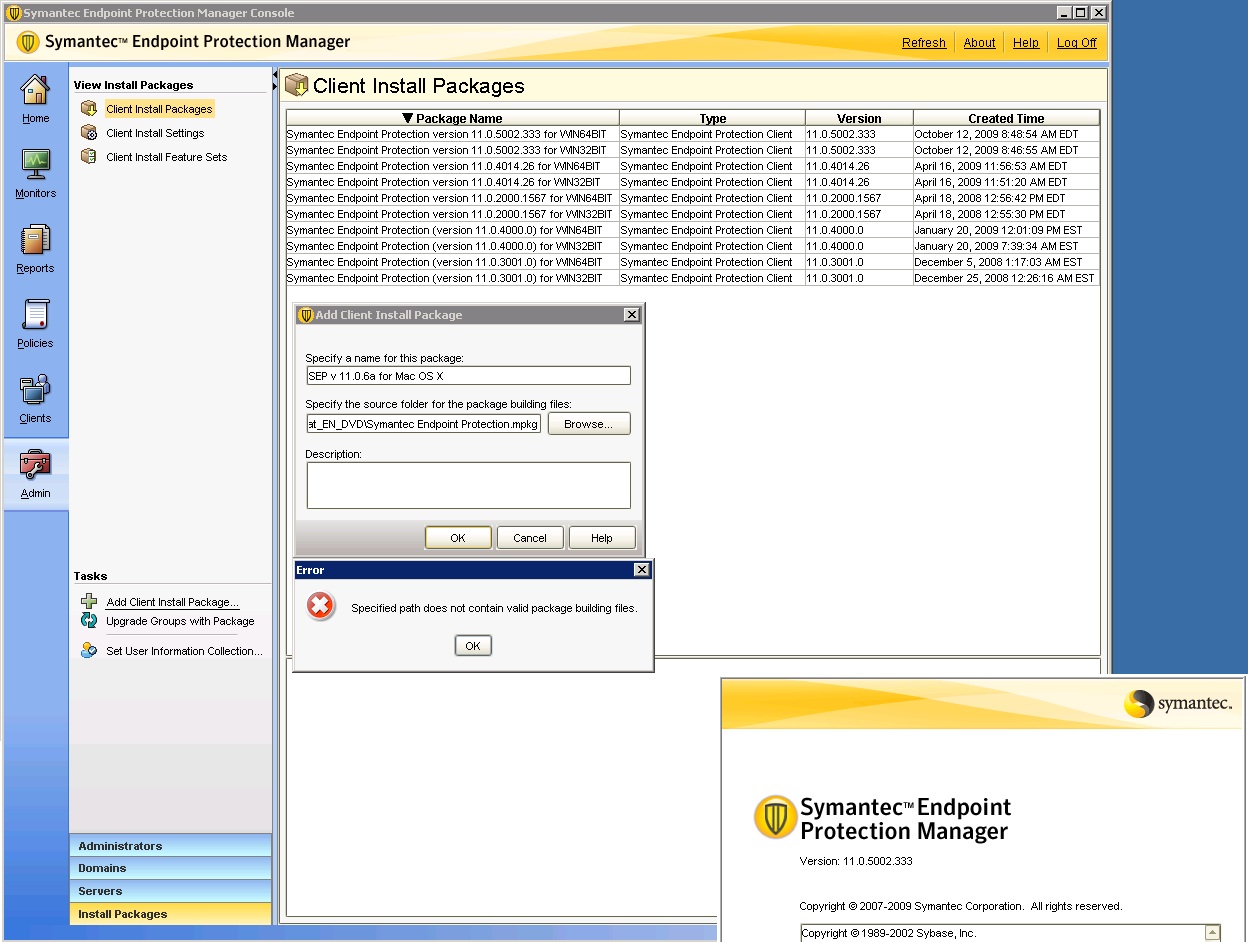
Task: Select the 11.0.3001.0 WIN64BIT package row
Action: (693, 262)
